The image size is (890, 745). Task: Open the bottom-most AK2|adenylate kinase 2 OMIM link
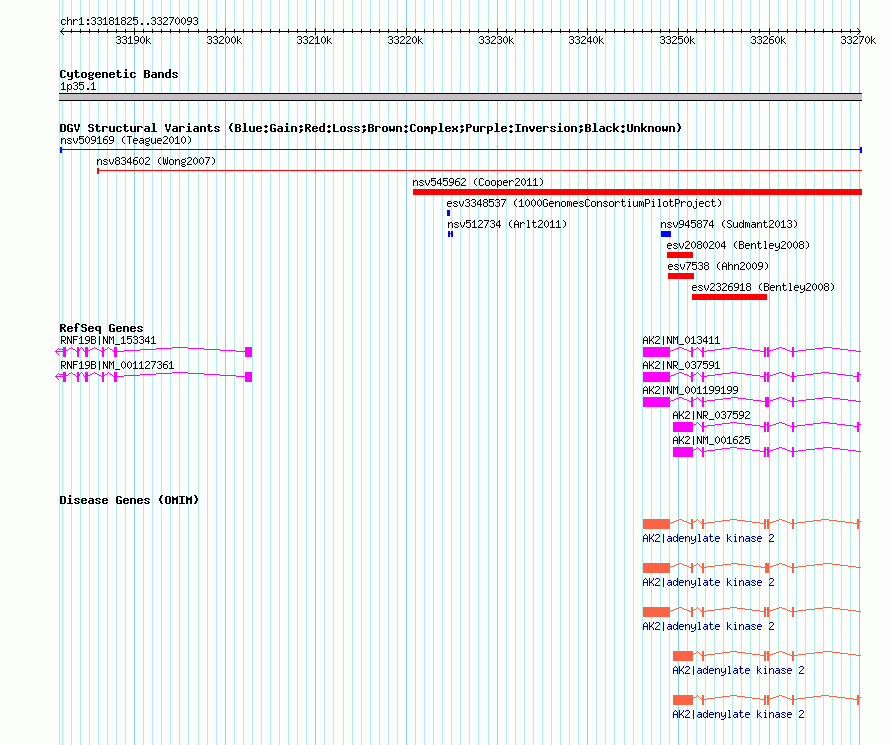(x=738, y=714)
